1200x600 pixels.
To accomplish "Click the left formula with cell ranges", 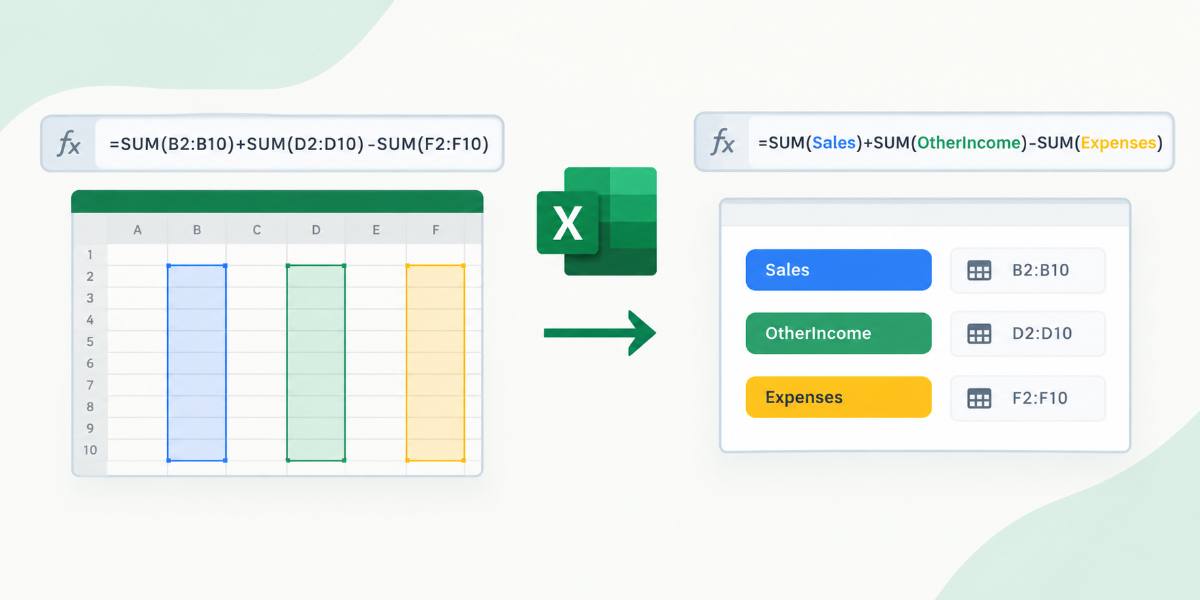I will pyautogui.click(x=298, y=144).
